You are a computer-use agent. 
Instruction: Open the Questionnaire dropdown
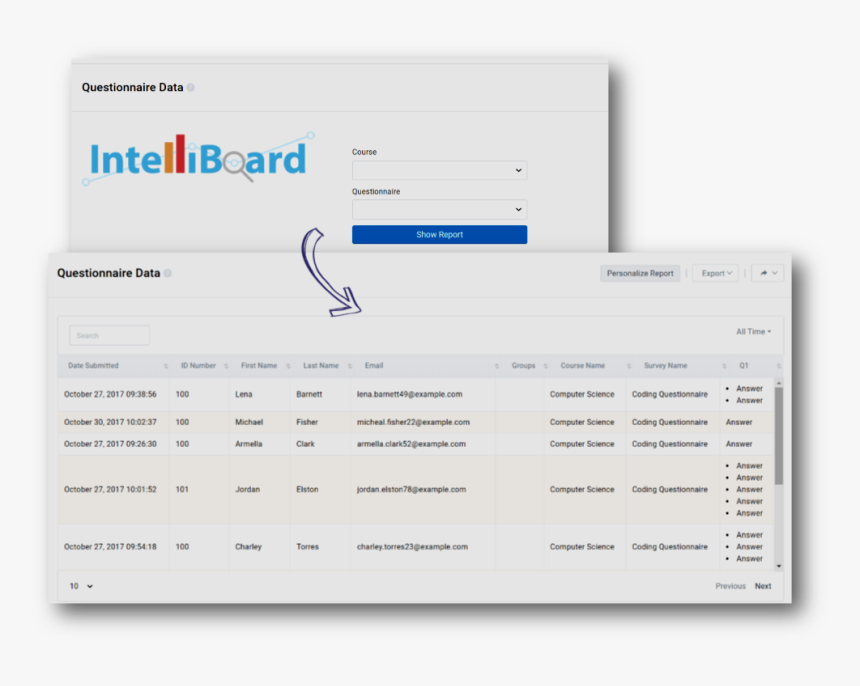(439, 209)
